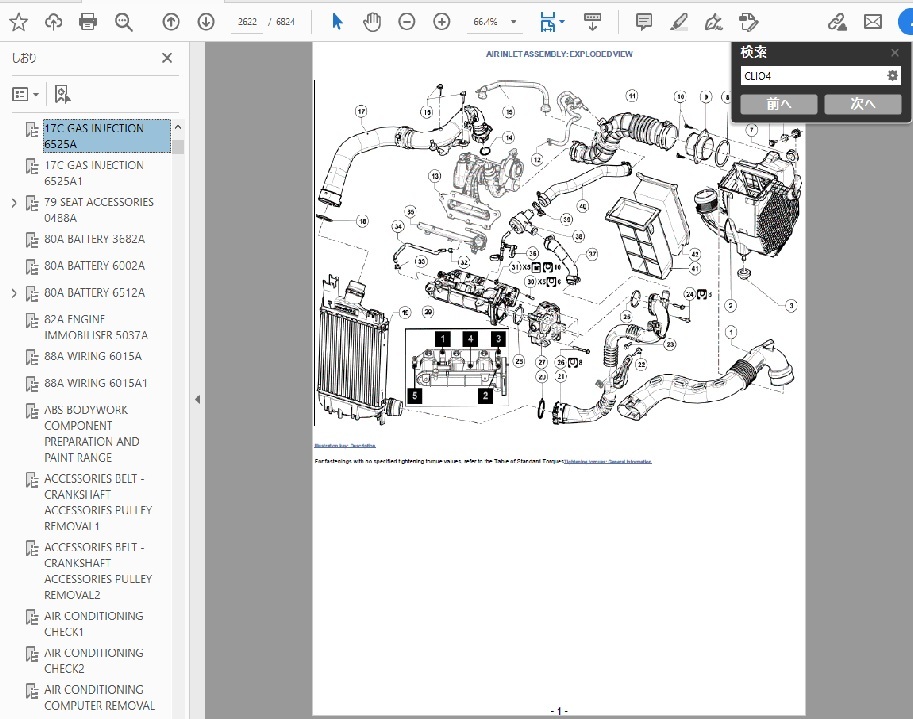Click the Illustration key link below diagram
The width and height of the screenshot is (913, 719).
pos(345,445)
